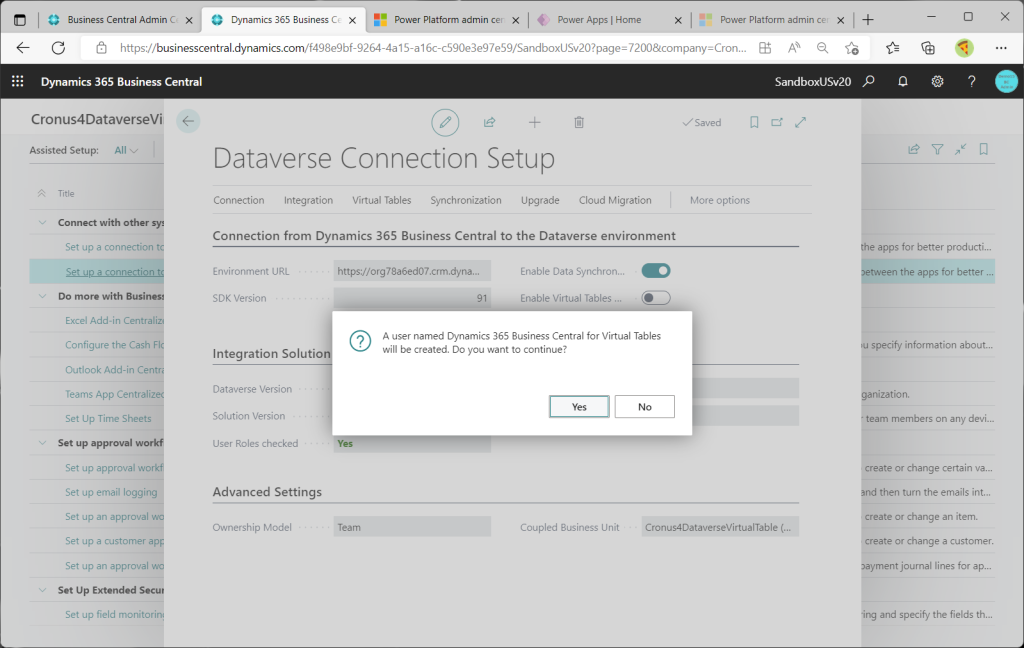Toggle Enable Virtual Tables switch

click(x=656, y=298)
